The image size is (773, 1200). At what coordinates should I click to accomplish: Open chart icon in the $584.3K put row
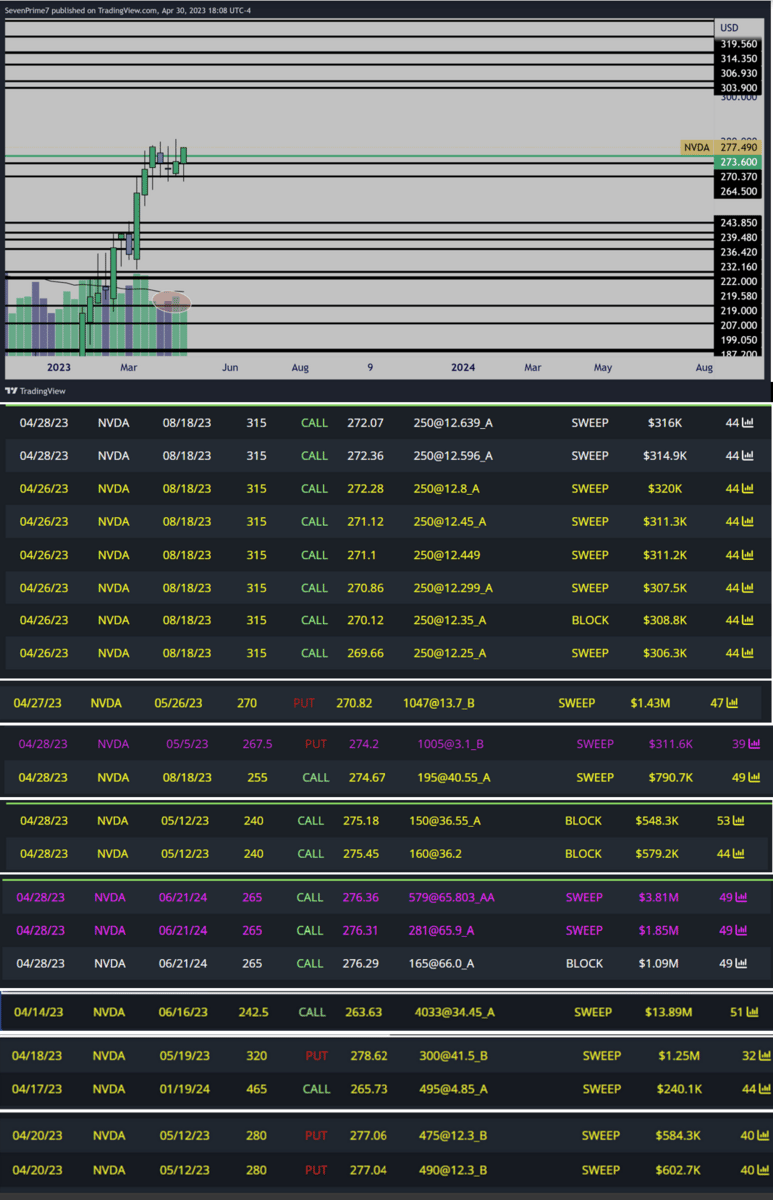point(762,1135)
